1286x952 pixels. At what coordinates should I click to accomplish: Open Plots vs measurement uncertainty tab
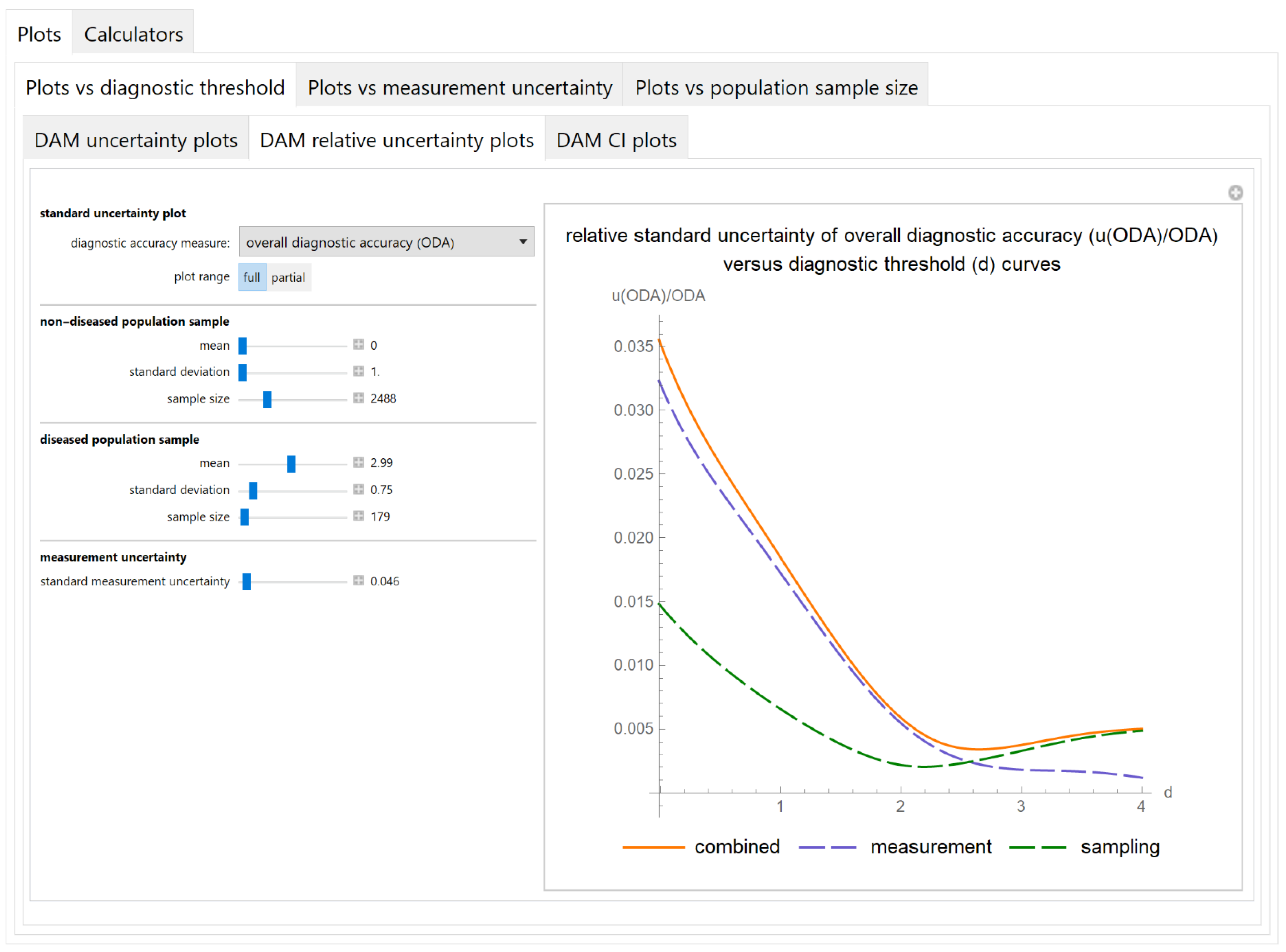[459, 88]
